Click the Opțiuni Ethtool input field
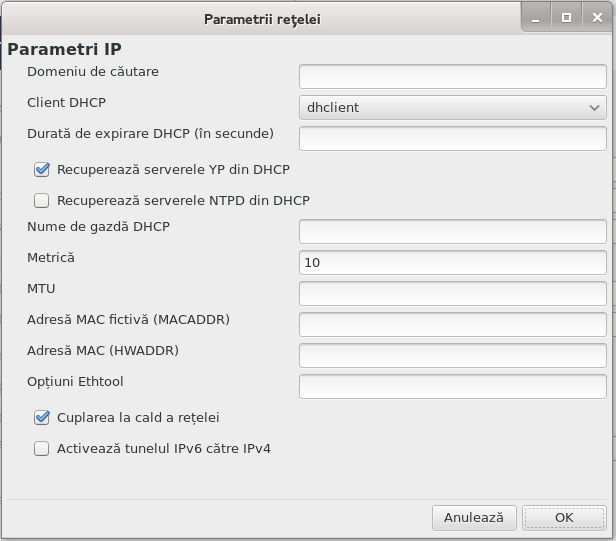 click(453, 387)
